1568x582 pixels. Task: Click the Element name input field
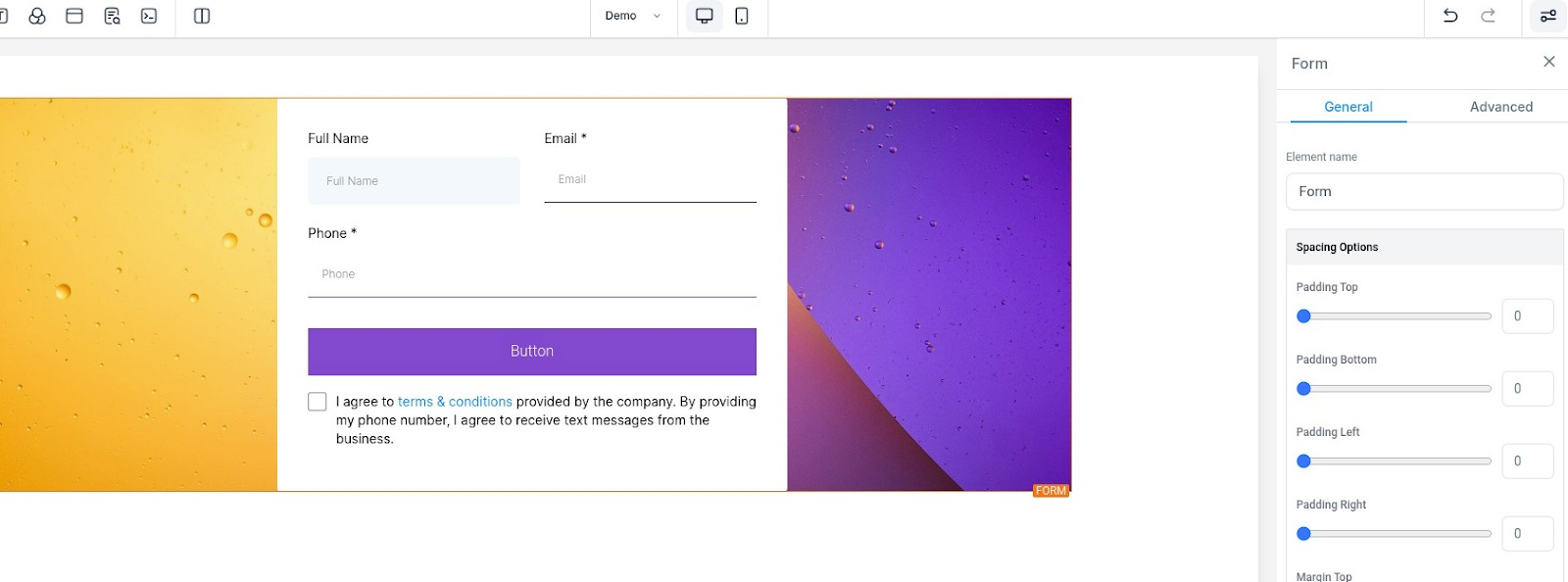coord(1424,192)
